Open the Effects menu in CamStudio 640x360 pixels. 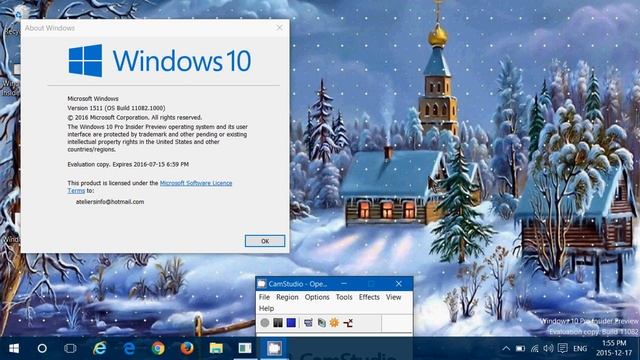pos(369,297)
